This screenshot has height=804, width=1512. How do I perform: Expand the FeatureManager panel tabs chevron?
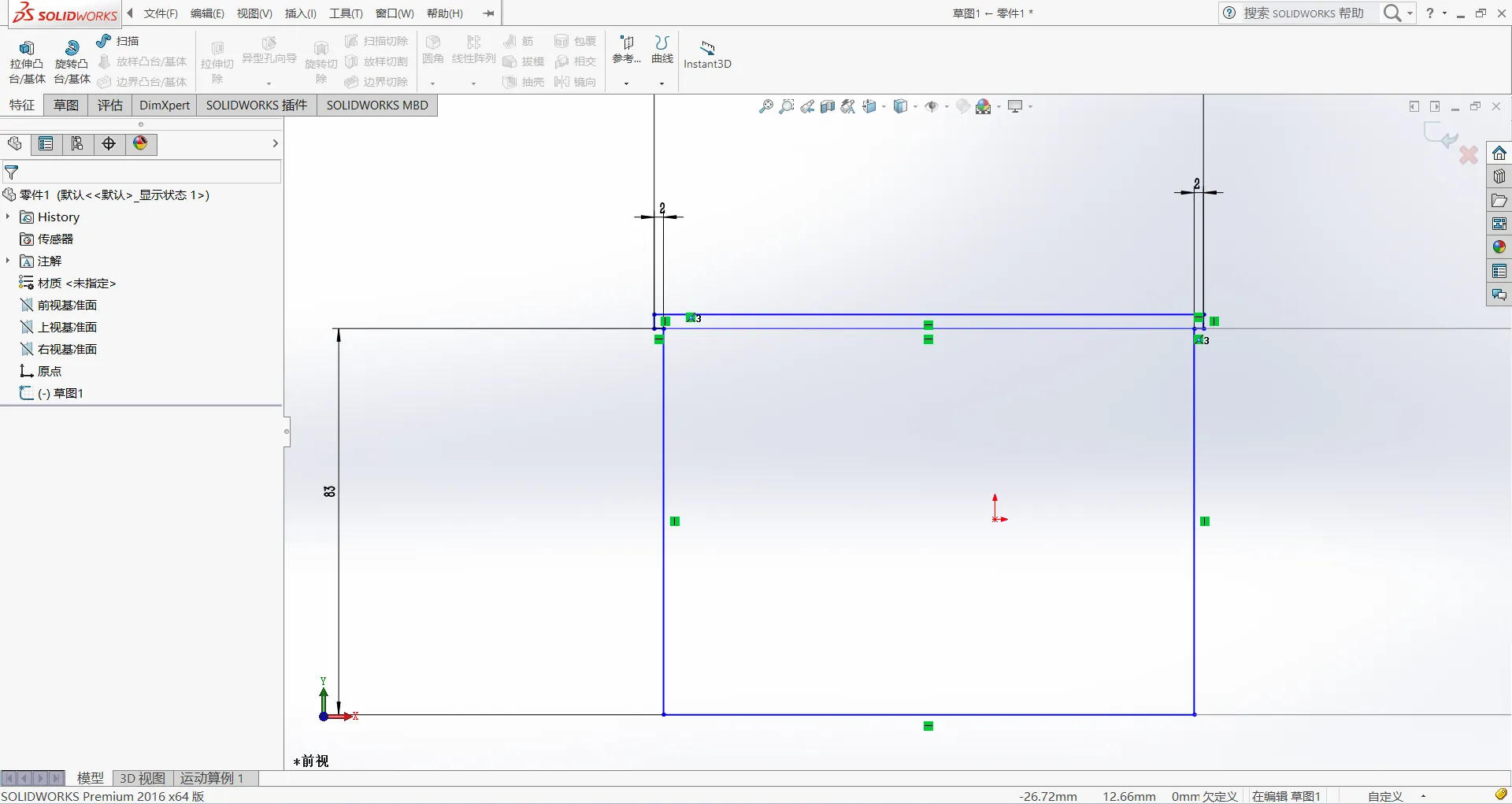[275, 143]
